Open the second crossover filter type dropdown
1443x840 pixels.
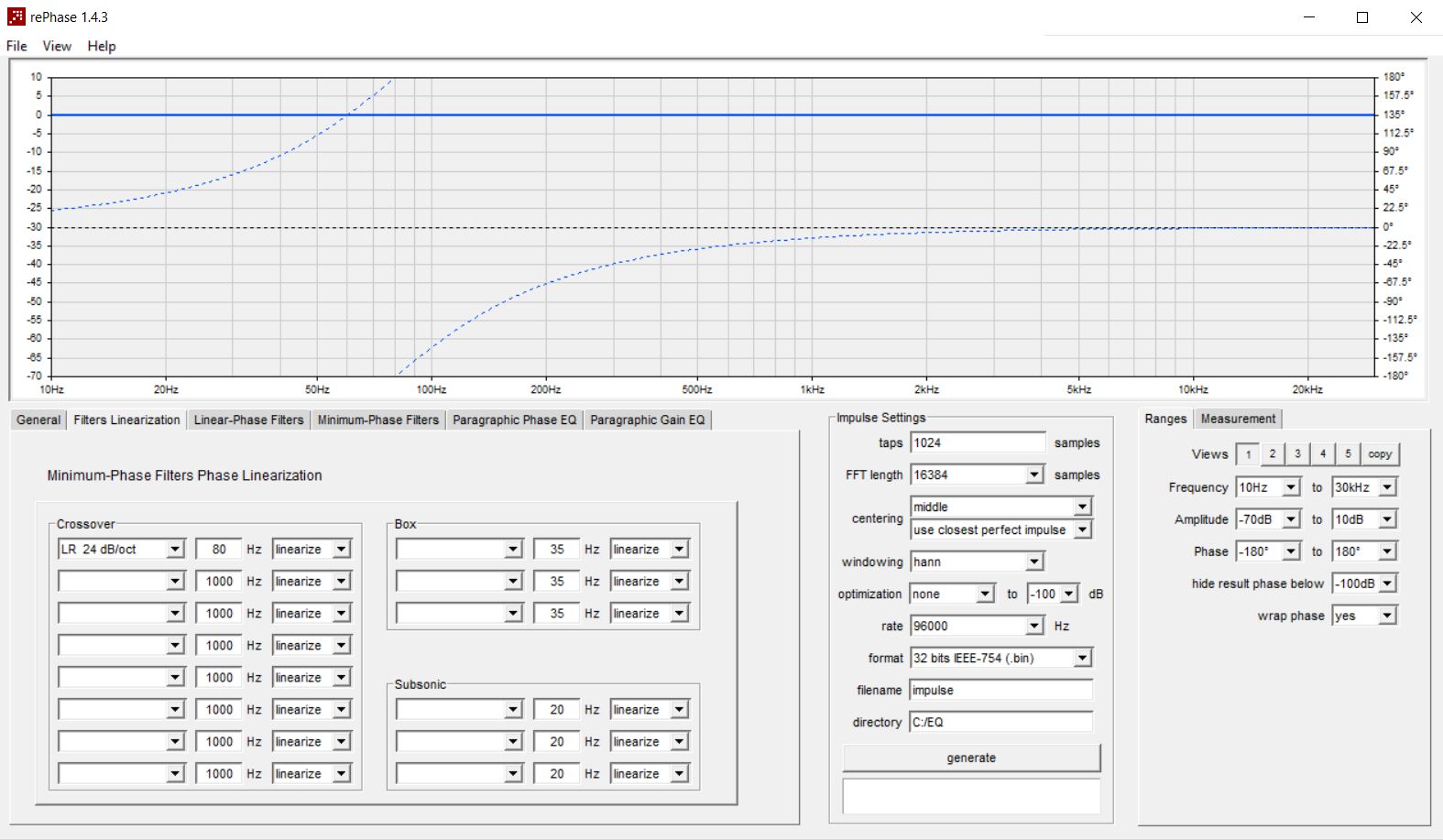coord(121,581)
